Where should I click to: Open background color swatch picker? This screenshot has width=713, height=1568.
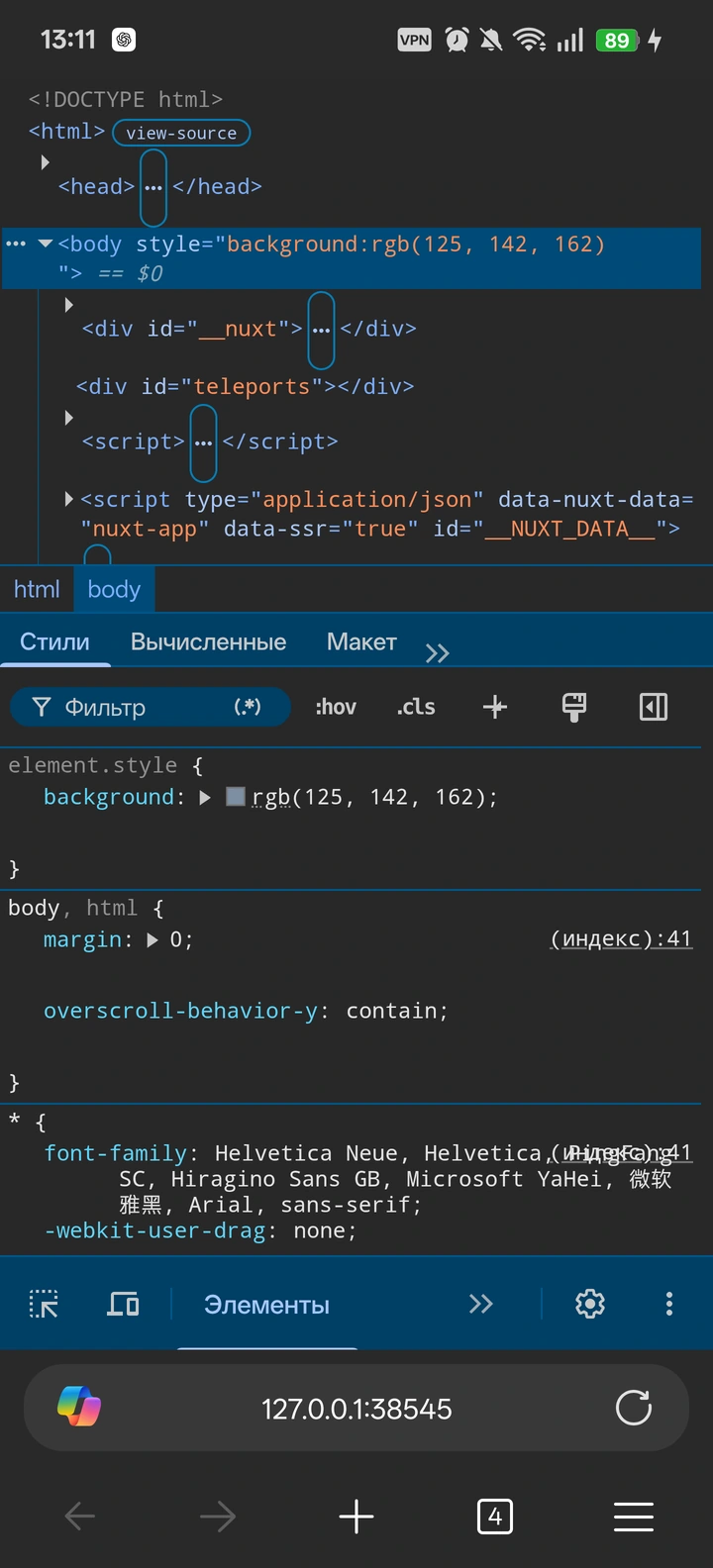pyautogui.click(x=235, y=796)
